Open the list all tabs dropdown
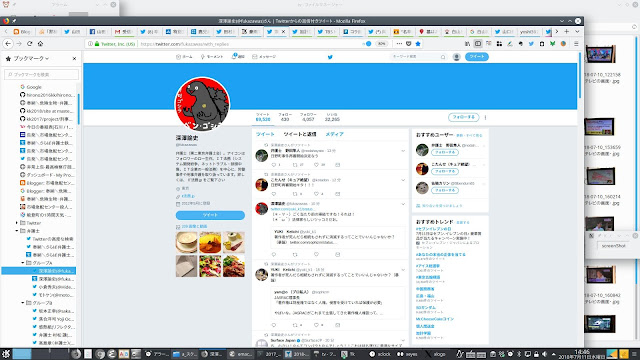The height and width of the screenshot is (360, 640). tap(577, 31)
